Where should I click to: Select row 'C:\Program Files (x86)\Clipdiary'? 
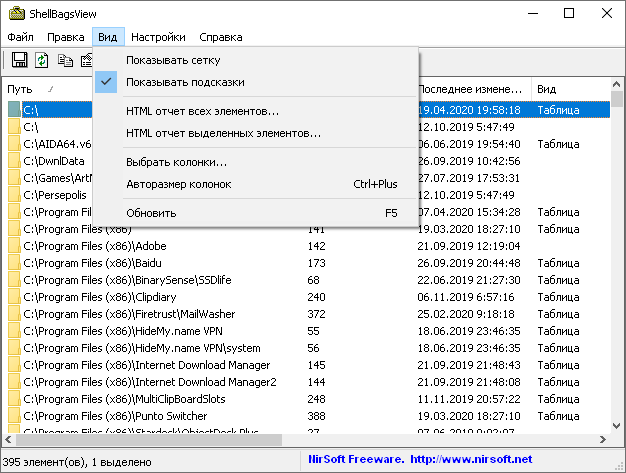[x=307, y=297]
